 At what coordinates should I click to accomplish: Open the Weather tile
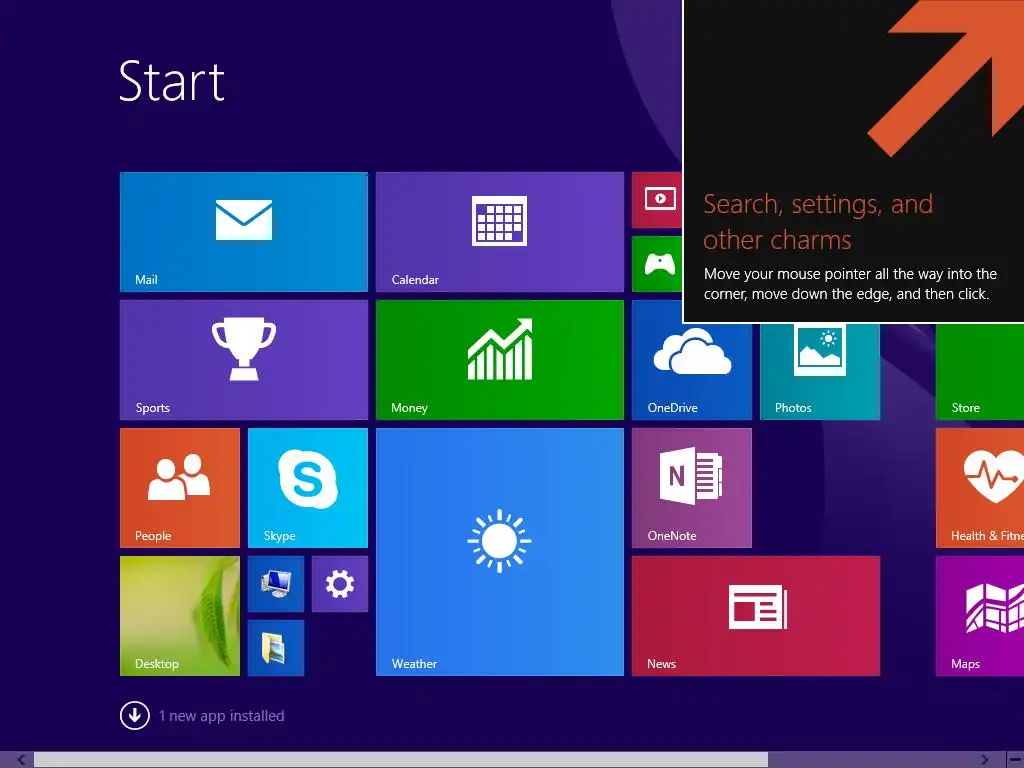[x=500, y=552]
